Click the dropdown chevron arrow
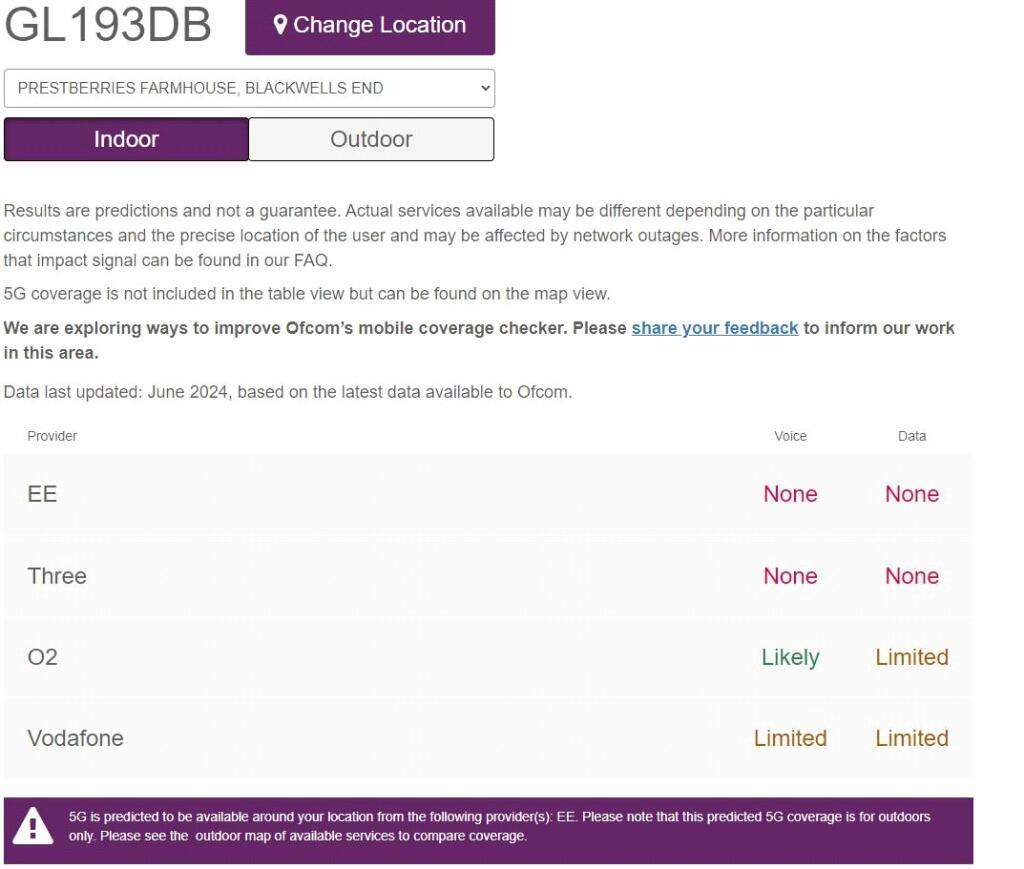Viewport: 1024px width, 869px height. click(485, 88)
